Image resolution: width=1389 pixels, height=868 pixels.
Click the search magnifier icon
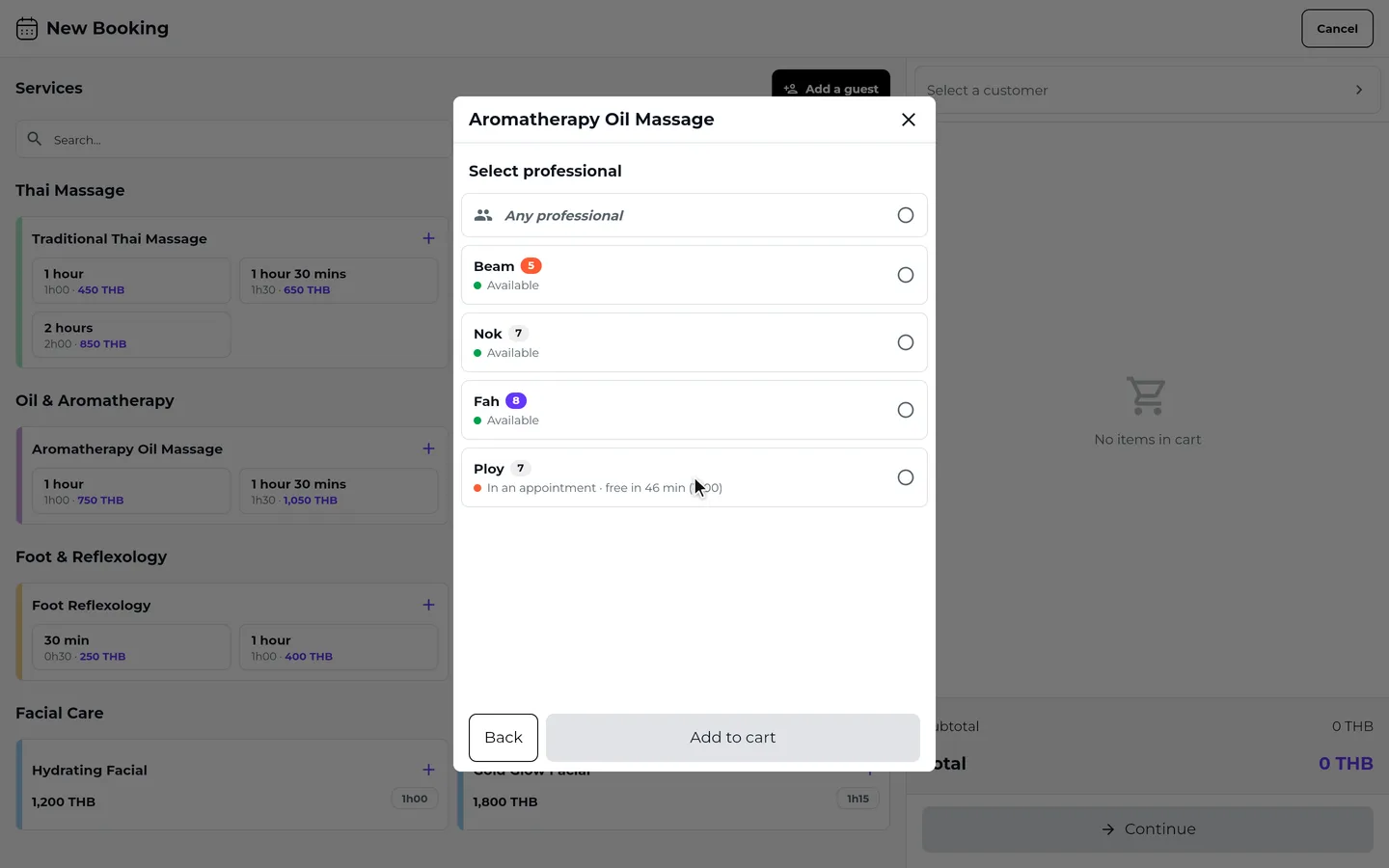(x=35, y=139)
